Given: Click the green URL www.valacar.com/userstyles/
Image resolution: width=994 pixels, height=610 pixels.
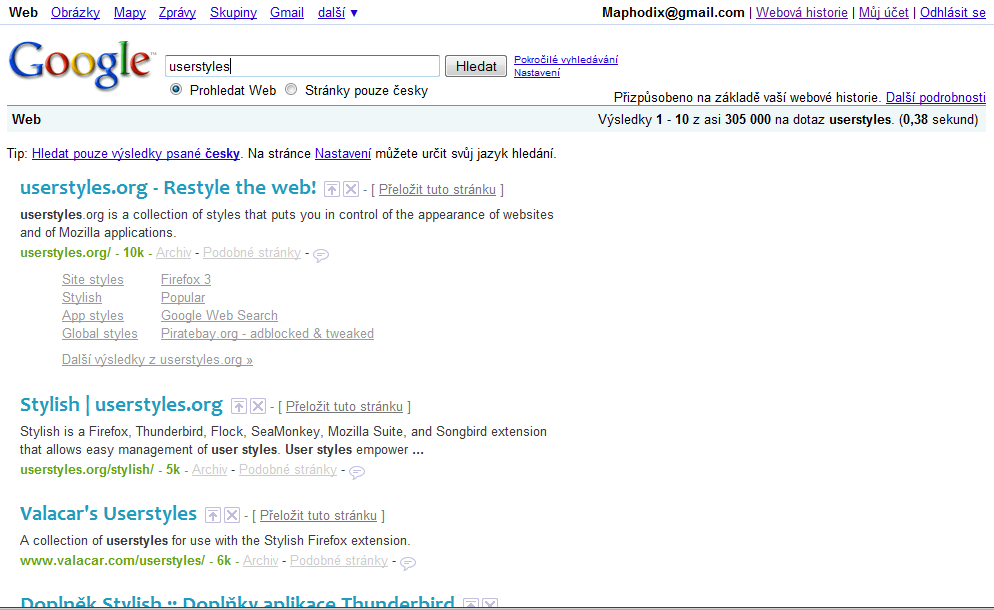Looking at the screenshot, I should [112, 561].
